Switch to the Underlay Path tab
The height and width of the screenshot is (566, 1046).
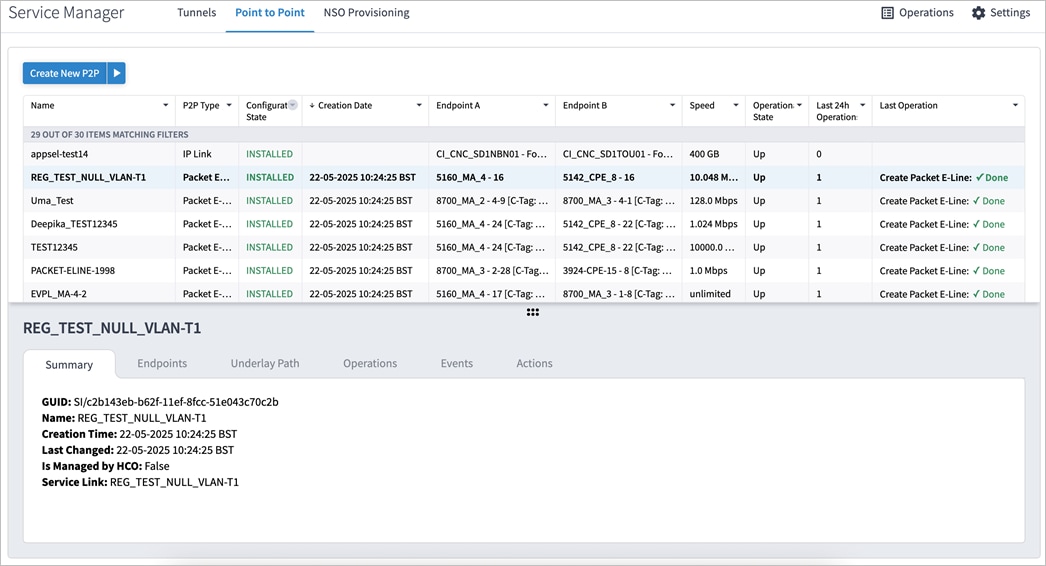coord(265,364)
